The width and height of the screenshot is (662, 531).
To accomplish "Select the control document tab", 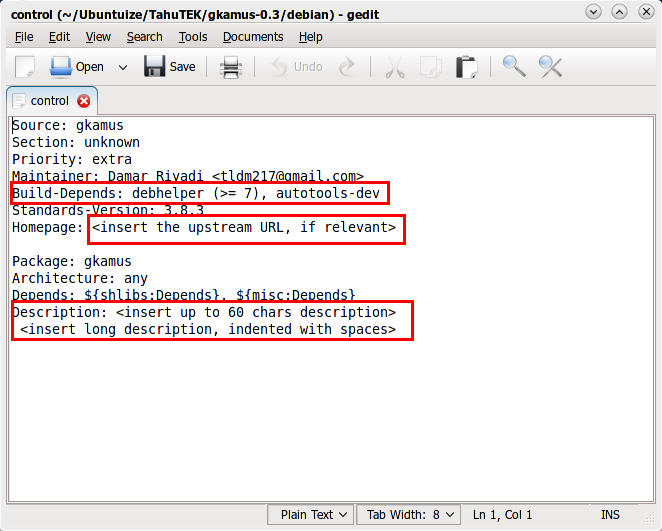I will point(49,101).
